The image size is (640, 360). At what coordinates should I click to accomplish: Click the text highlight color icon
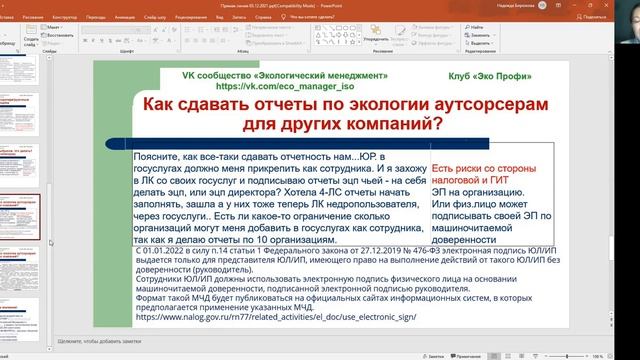[x=156, y=41]
